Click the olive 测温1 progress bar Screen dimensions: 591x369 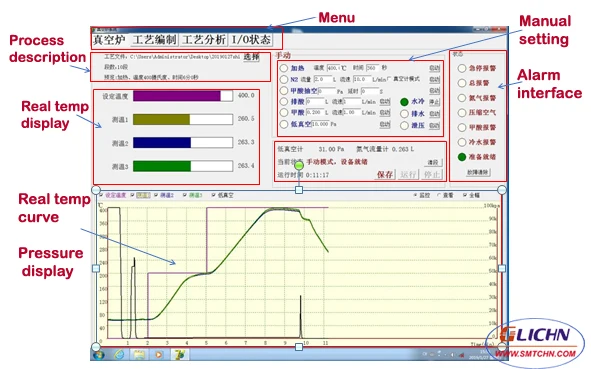183,119
